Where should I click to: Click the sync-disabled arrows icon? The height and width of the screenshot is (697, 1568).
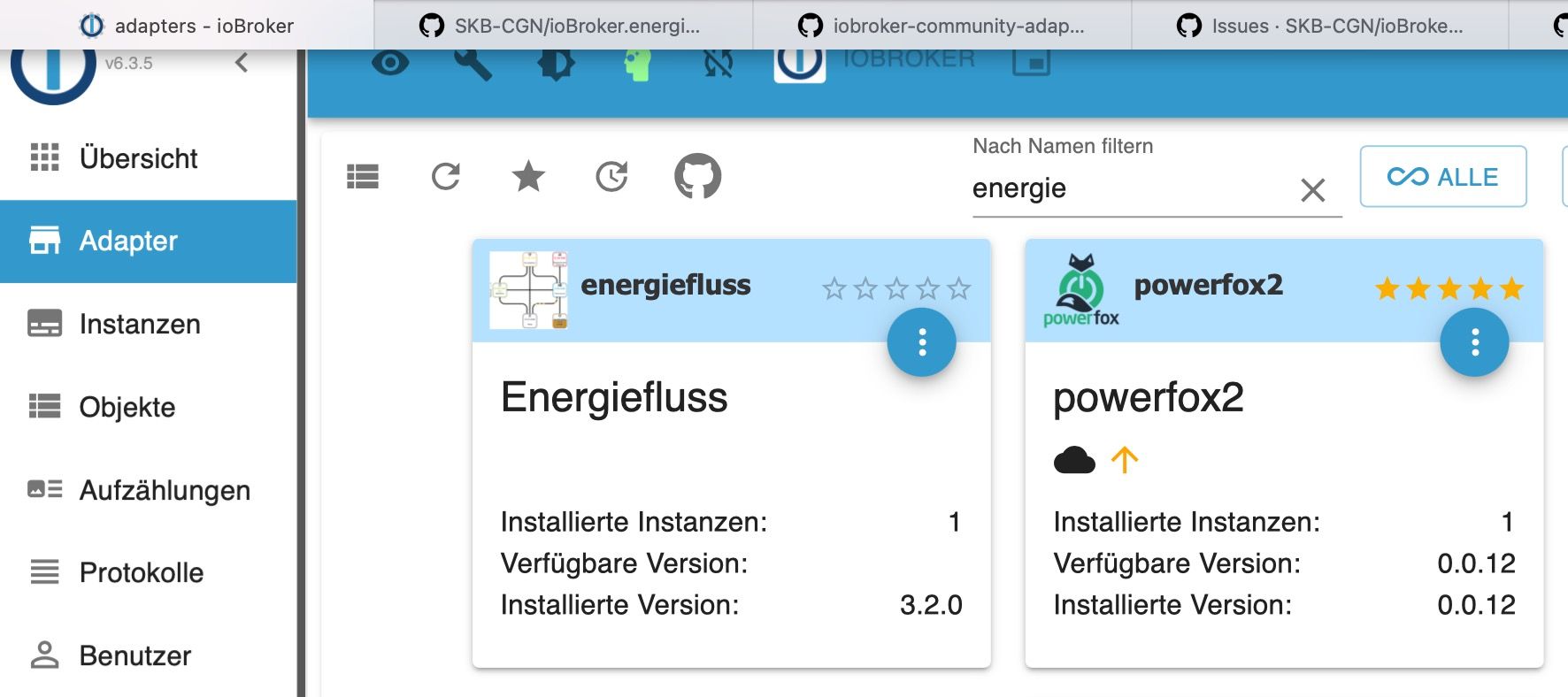[x=719, y=64]
